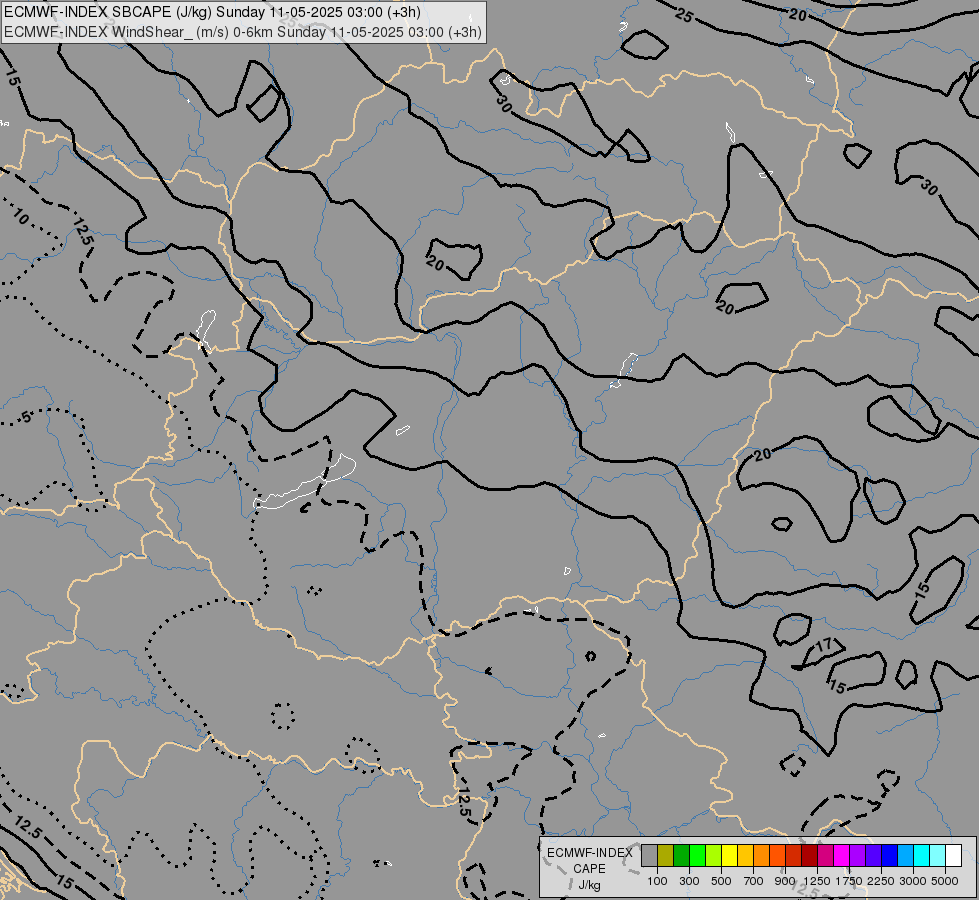This screenshot has width=979, height=900.
Task: Select the olive swatch in the CAPE legend
Action: 665,855
